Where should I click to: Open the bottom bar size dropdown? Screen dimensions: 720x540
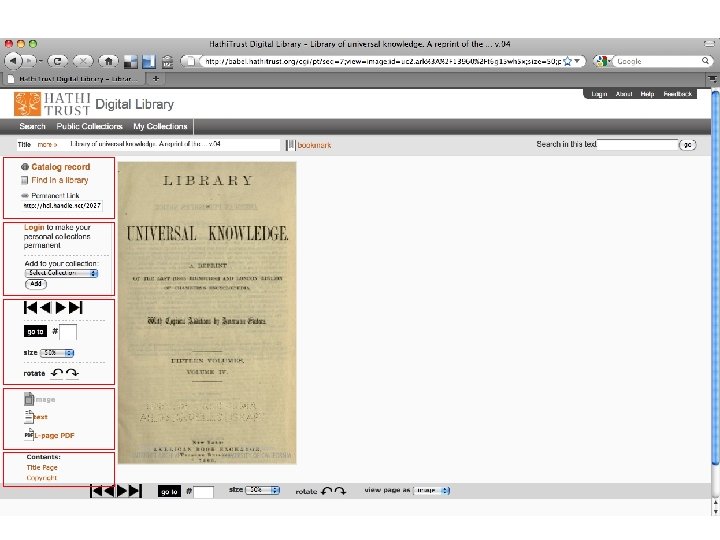pos(263,490)
